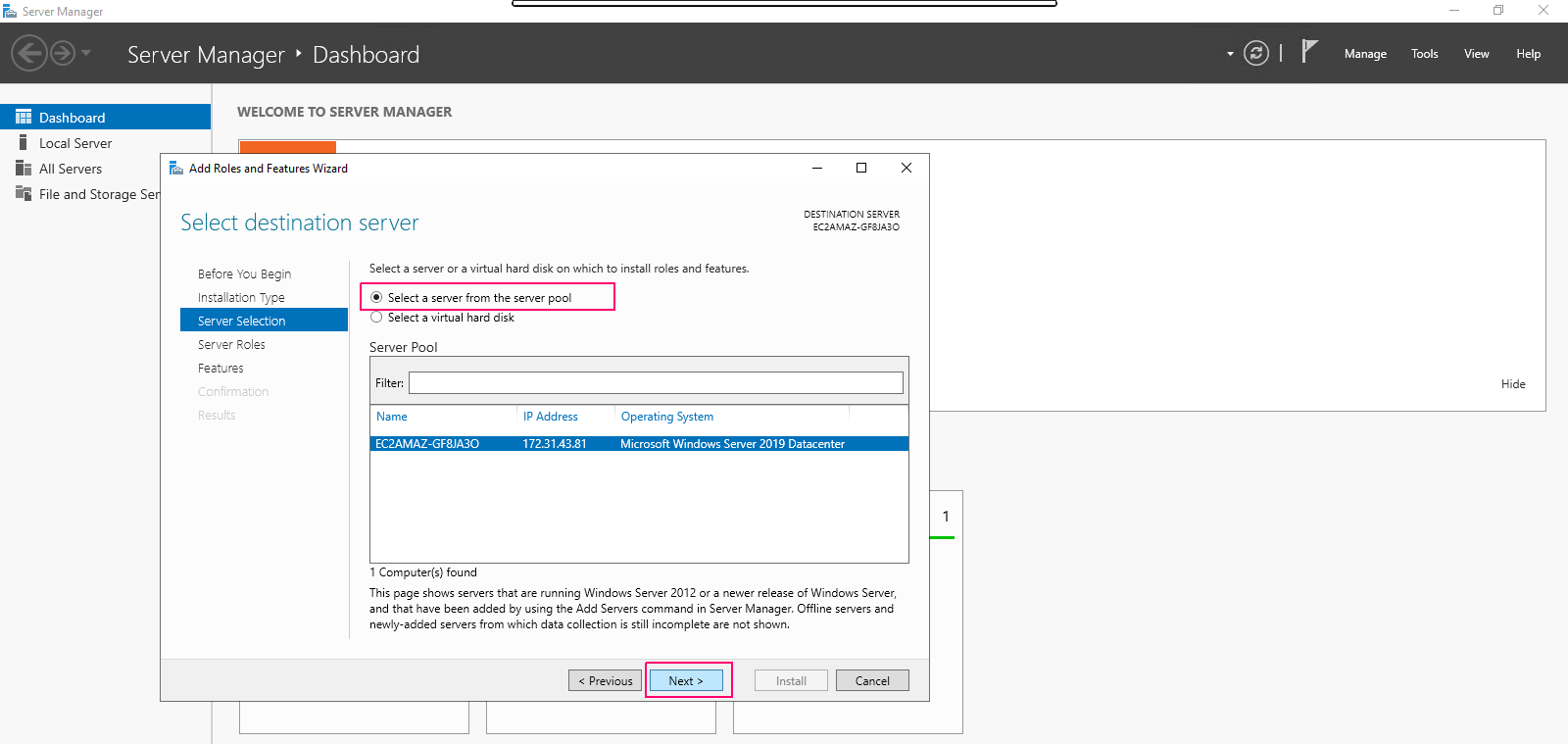Click the back navigation arrow in Server Manager

point(29,53)
